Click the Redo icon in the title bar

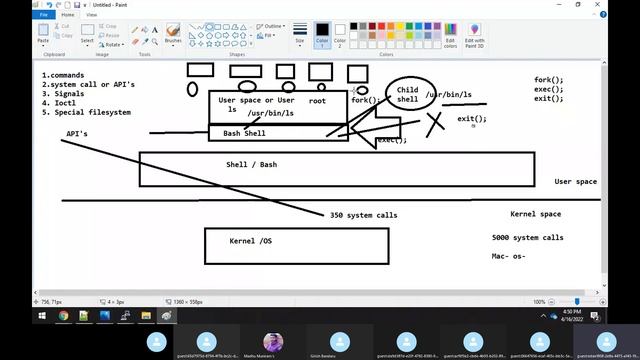tap(58, 5)
